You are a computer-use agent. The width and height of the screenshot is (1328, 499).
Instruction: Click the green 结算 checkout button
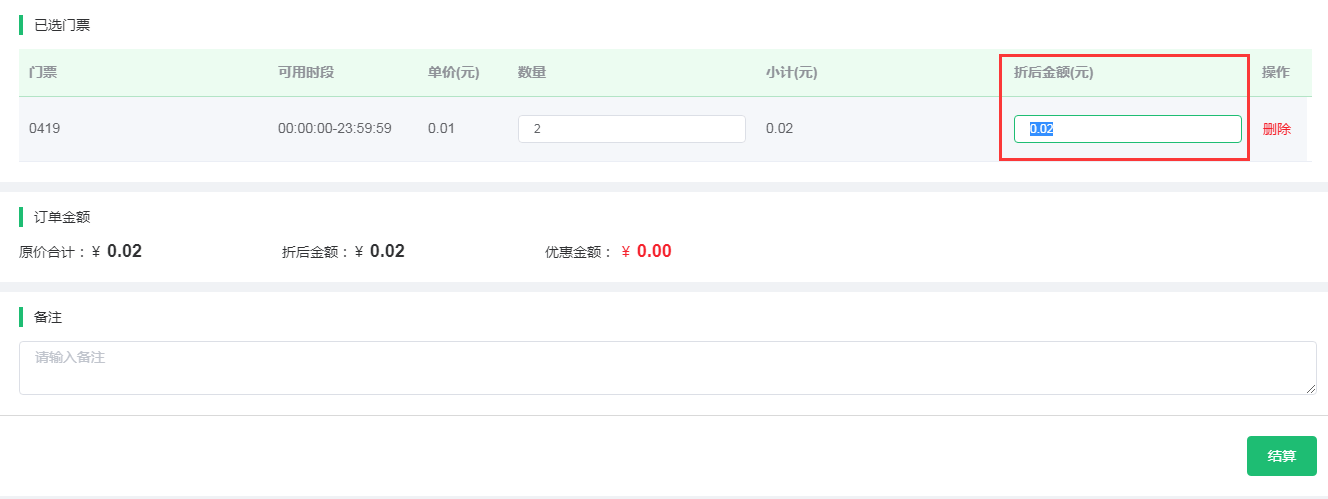coord(1281,456)
